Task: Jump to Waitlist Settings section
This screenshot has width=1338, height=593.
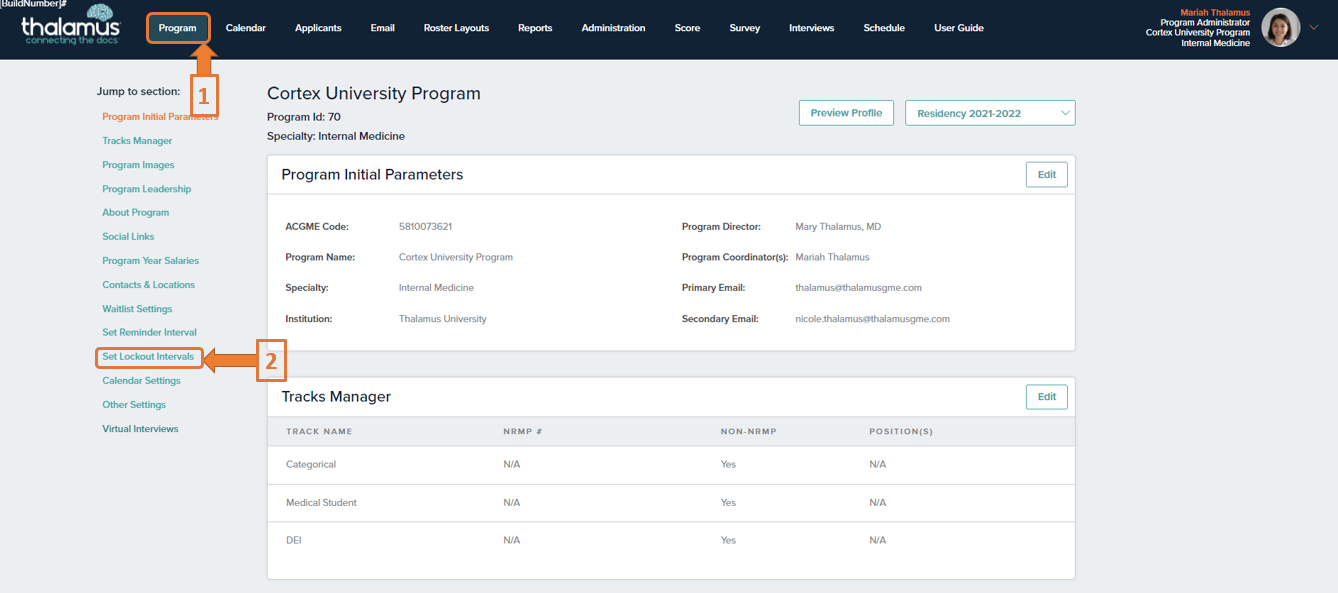Action: [137, 309]
